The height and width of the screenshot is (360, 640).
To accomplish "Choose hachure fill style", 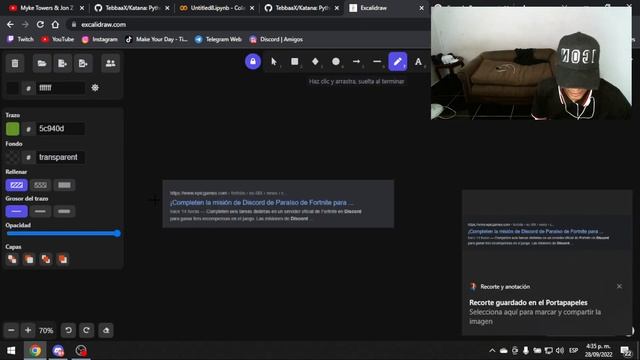I will pyautogui.click(x=16, y=185).
